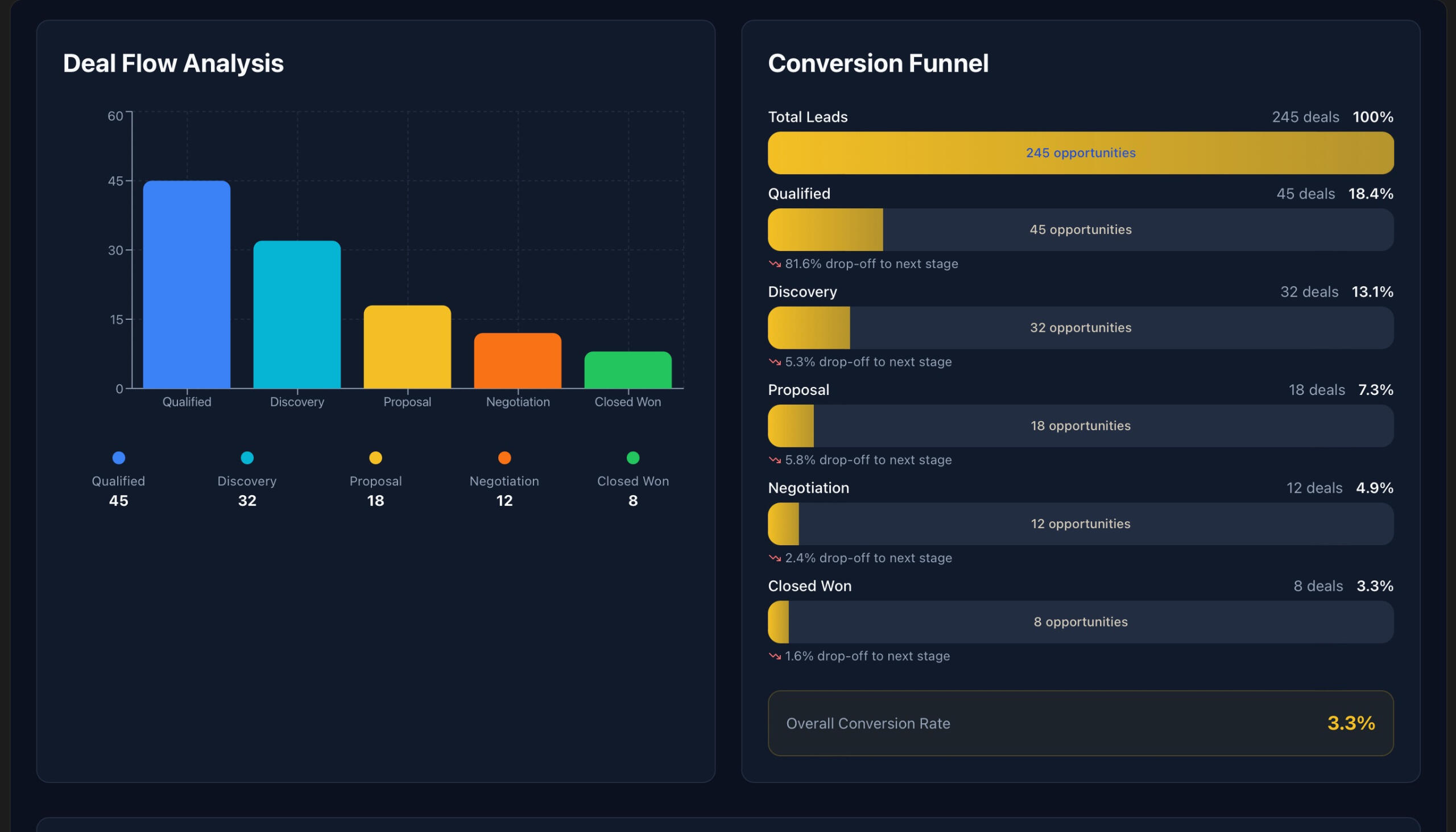Click the yellow Proposal legend dot
This screenshot has width=1456, height=832.
point(376,458)
